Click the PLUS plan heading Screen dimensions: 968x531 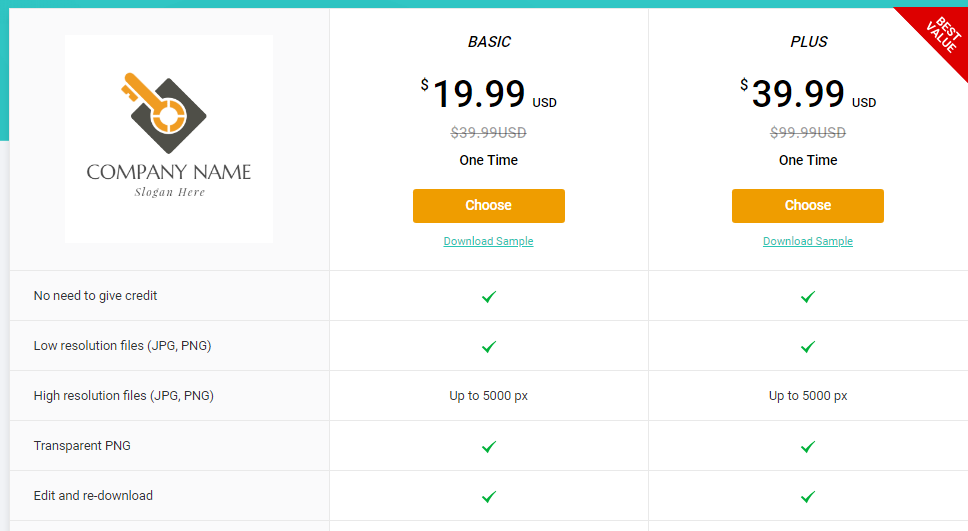pos(808,42)
